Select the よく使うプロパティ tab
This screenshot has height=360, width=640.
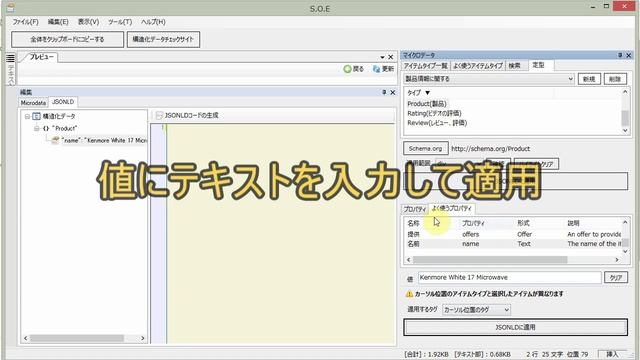click(451, 208)
